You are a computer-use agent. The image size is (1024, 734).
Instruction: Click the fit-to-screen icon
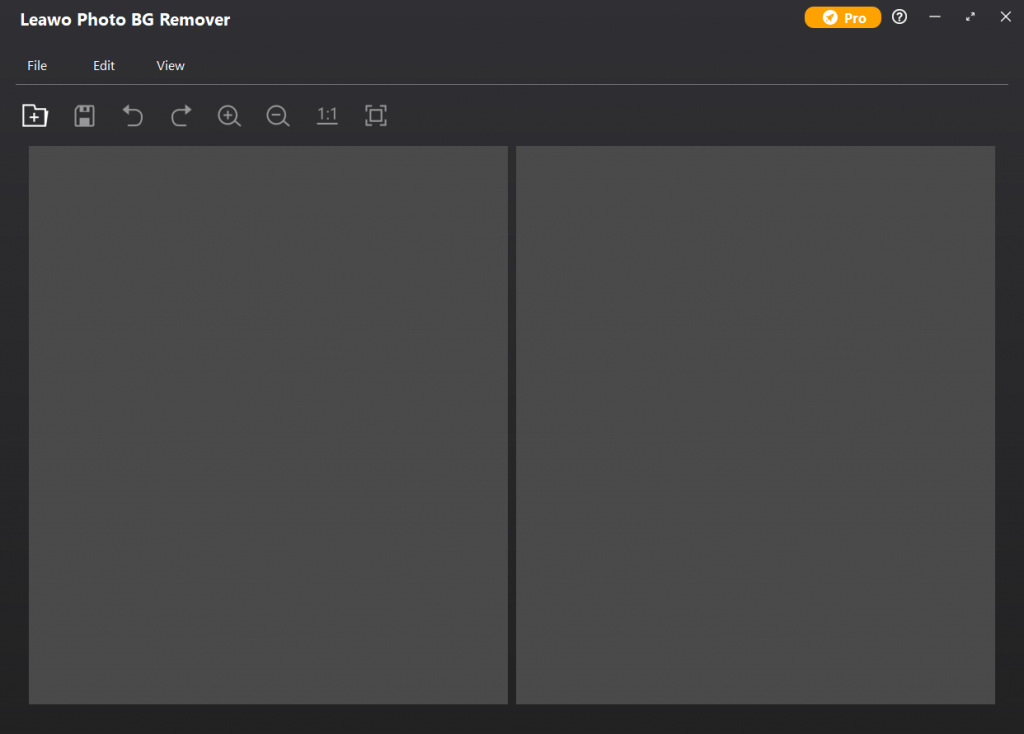click(376, 115)
